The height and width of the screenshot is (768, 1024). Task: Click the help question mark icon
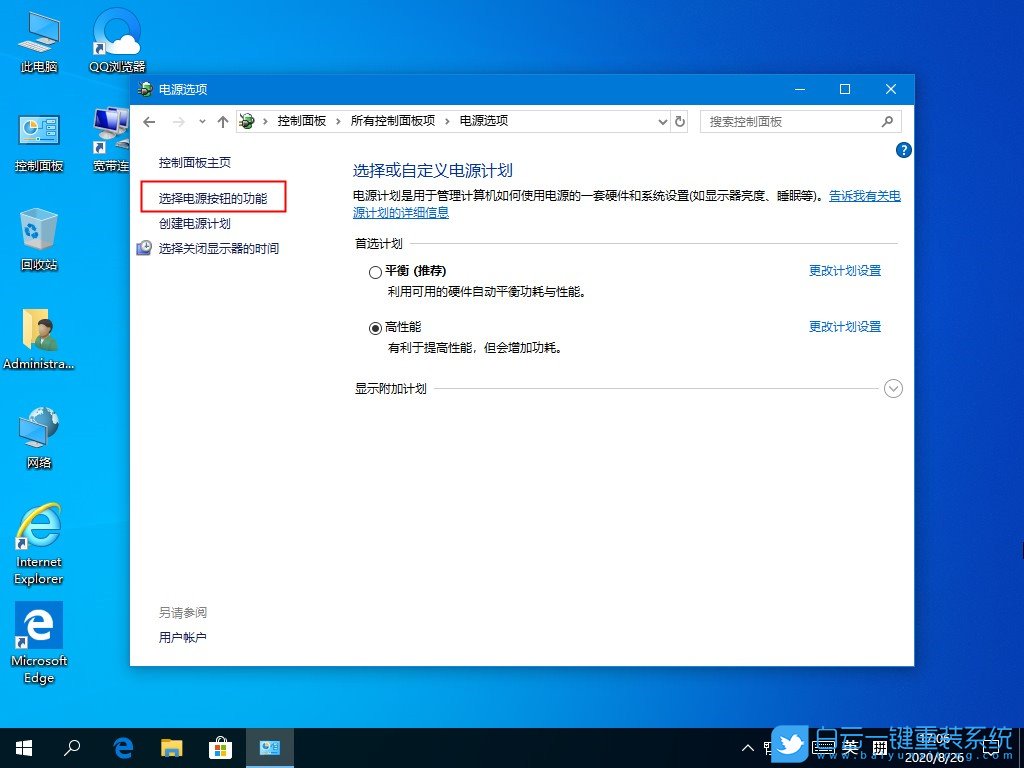point(903,150)
